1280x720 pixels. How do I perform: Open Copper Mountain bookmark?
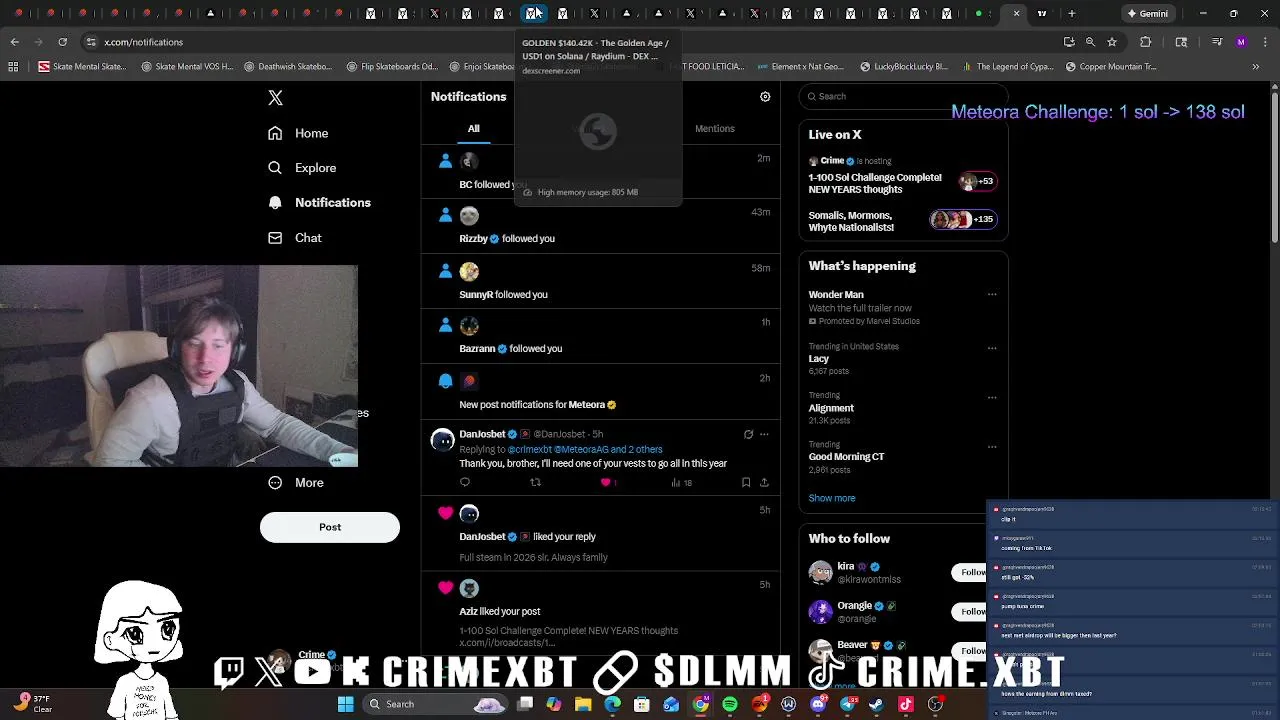(x=1110, y=67)
